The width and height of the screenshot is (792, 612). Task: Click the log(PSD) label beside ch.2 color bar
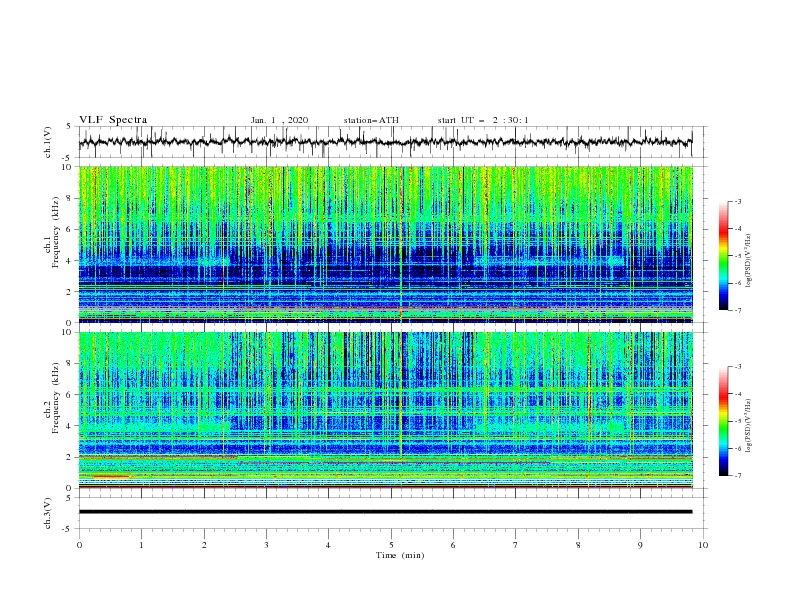tap(748, 426)
